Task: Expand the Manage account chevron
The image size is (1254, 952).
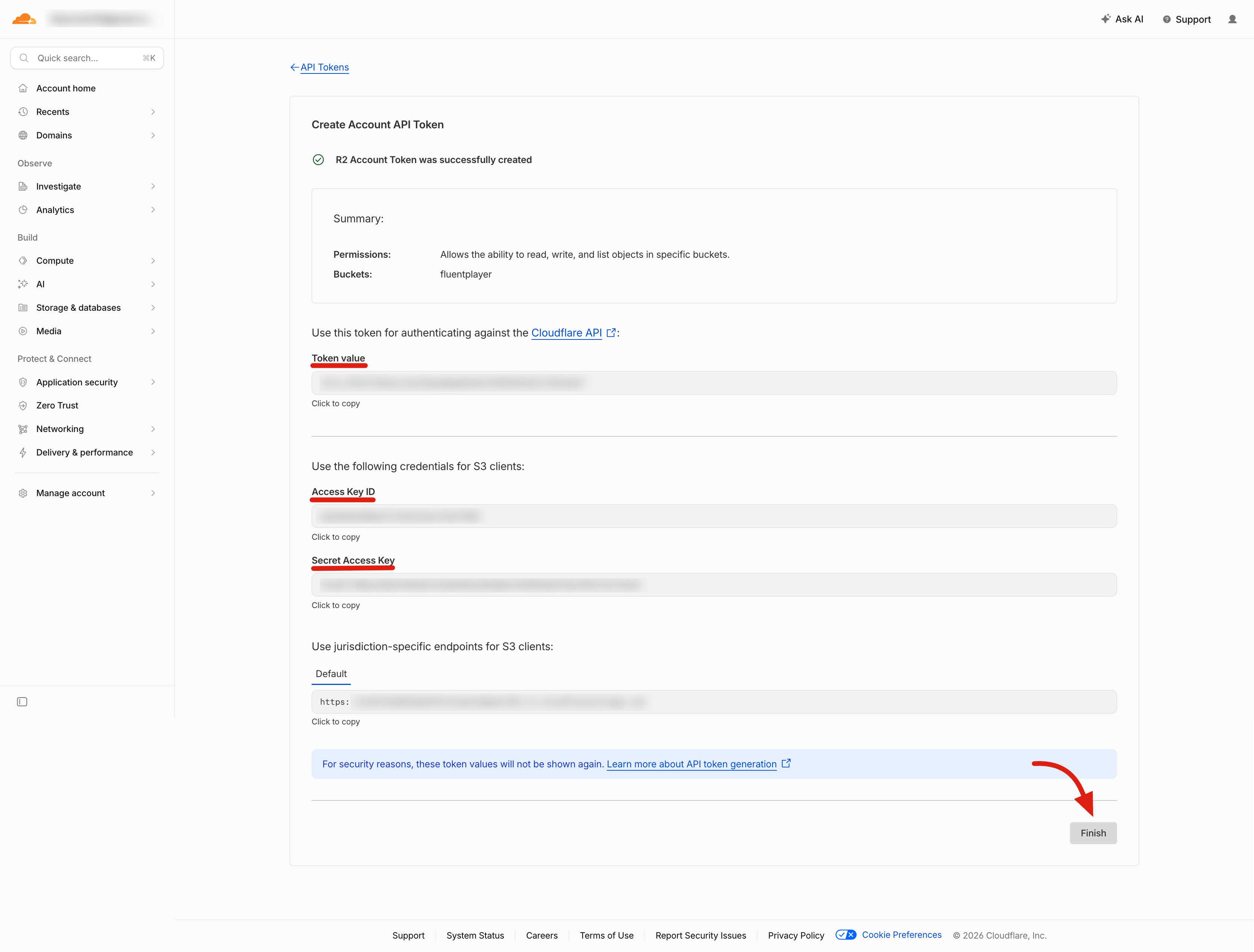Action: [153, 493]
